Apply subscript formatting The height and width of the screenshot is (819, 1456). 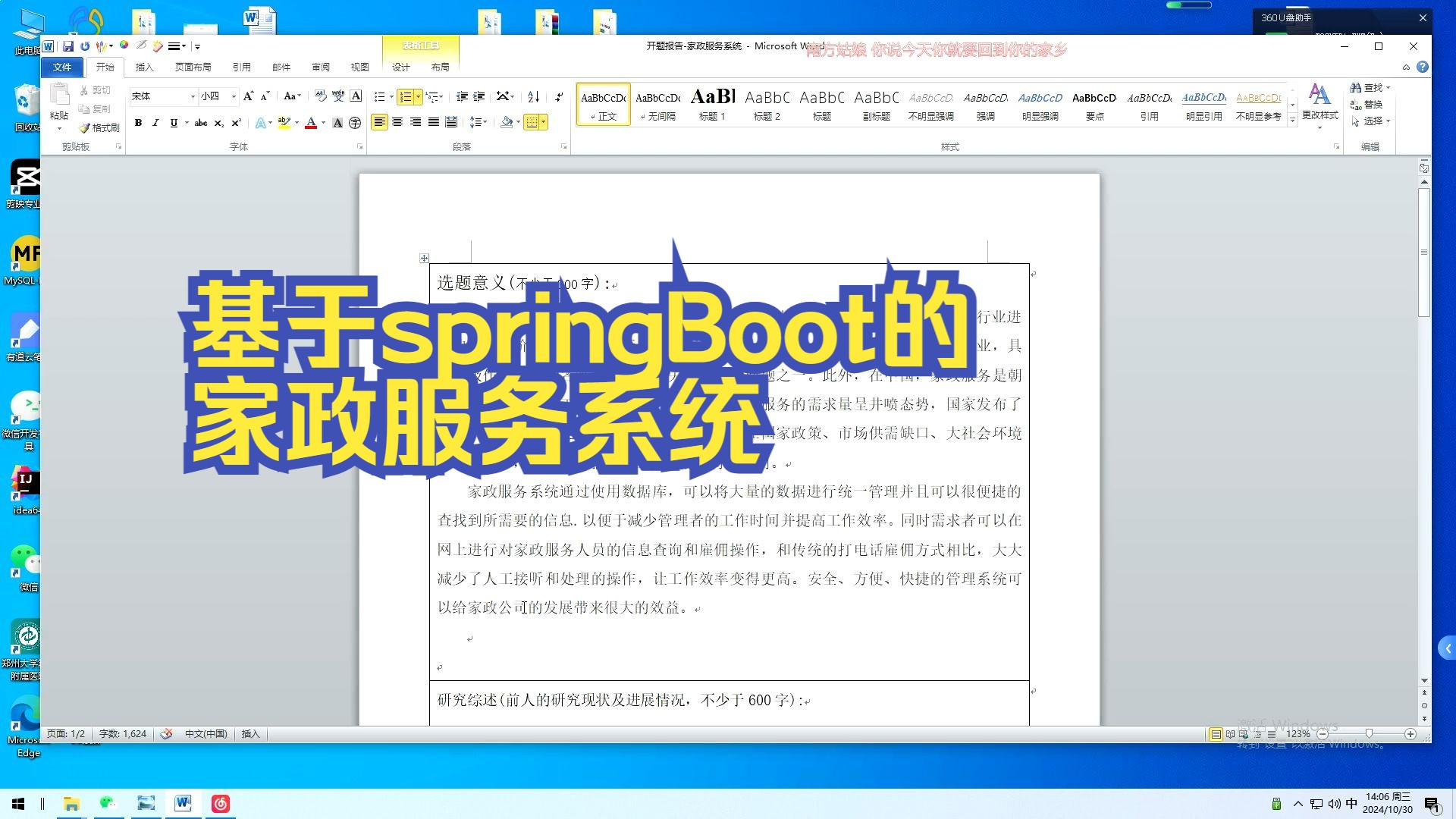[218, 122]
